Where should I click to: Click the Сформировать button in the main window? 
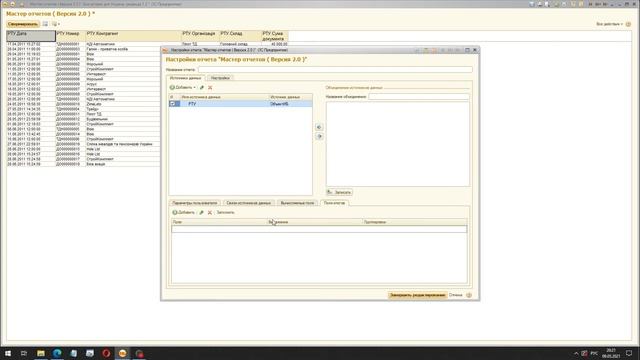click(x=23, y=24)
